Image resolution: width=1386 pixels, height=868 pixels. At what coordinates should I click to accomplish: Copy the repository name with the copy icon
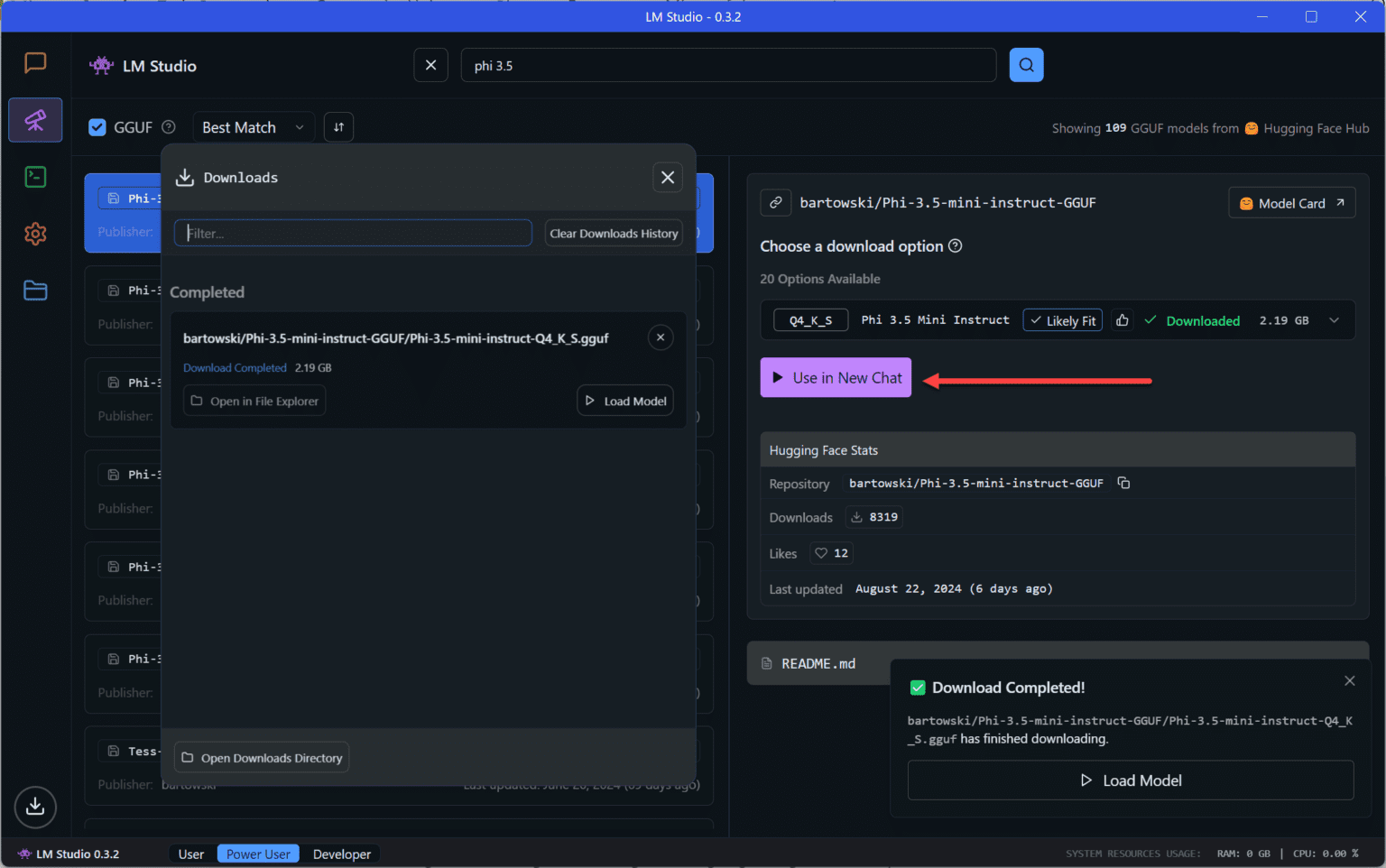coord(1123,483)
